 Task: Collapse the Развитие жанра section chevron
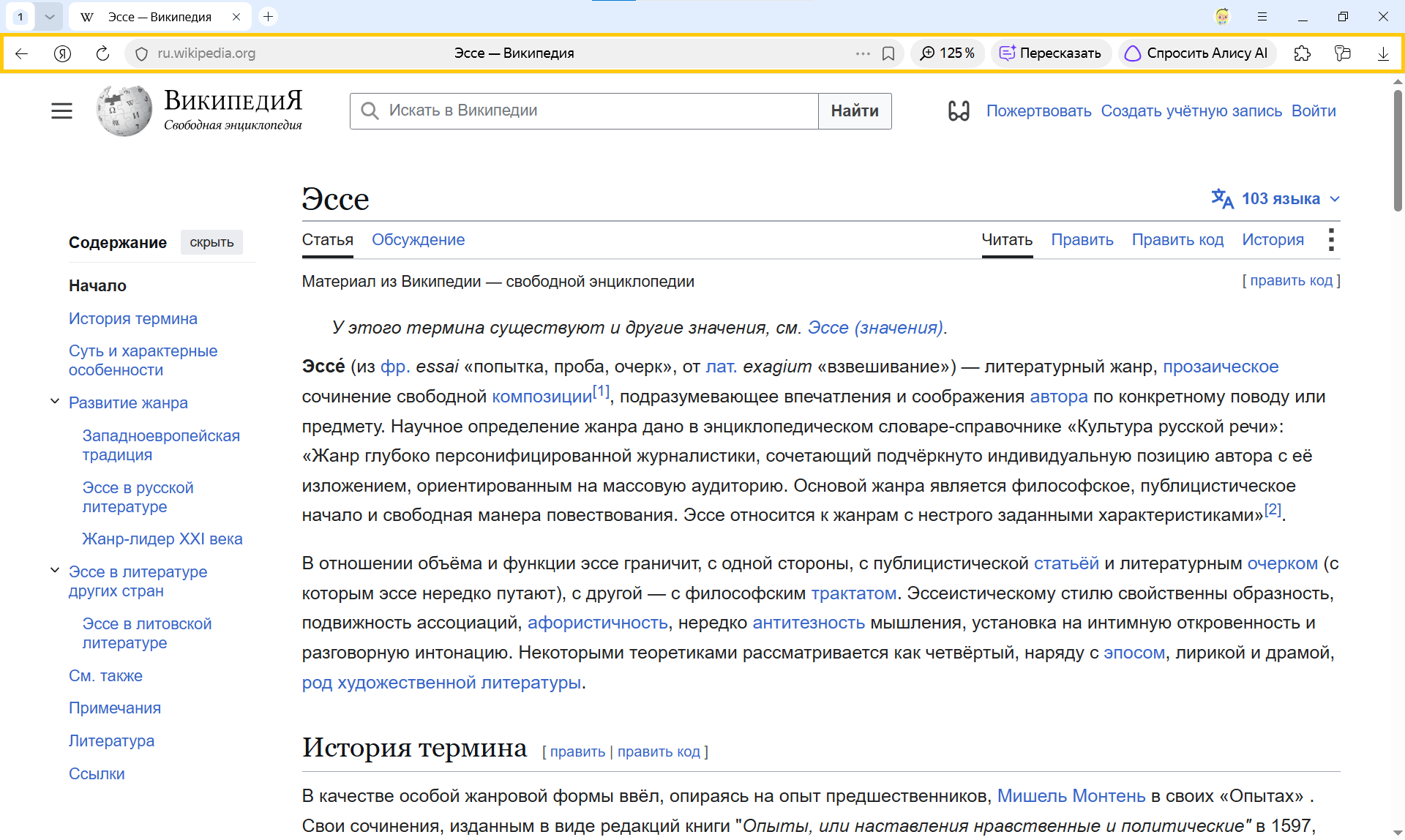coord(55,402)
